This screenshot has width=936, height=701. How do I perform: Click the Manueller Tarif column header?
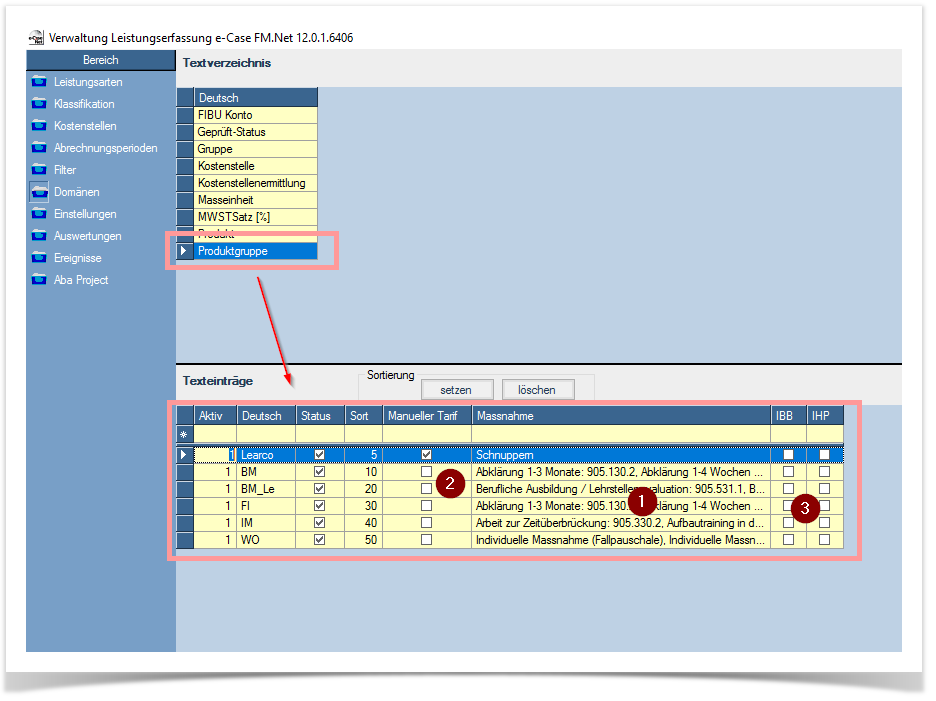pos(427,416)
